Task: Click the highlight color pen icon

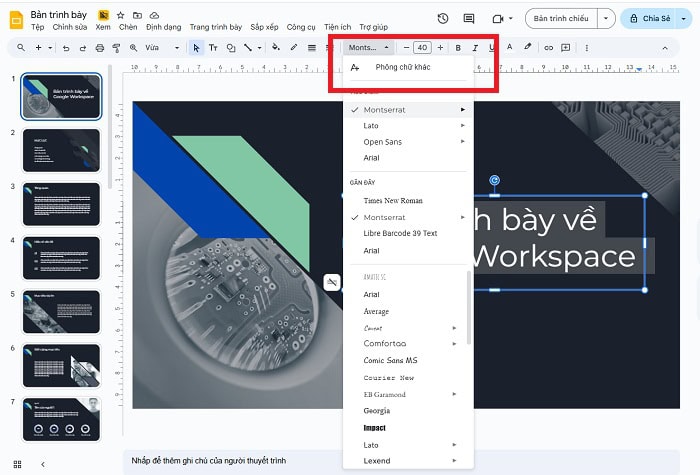Action: pos(528,47)
